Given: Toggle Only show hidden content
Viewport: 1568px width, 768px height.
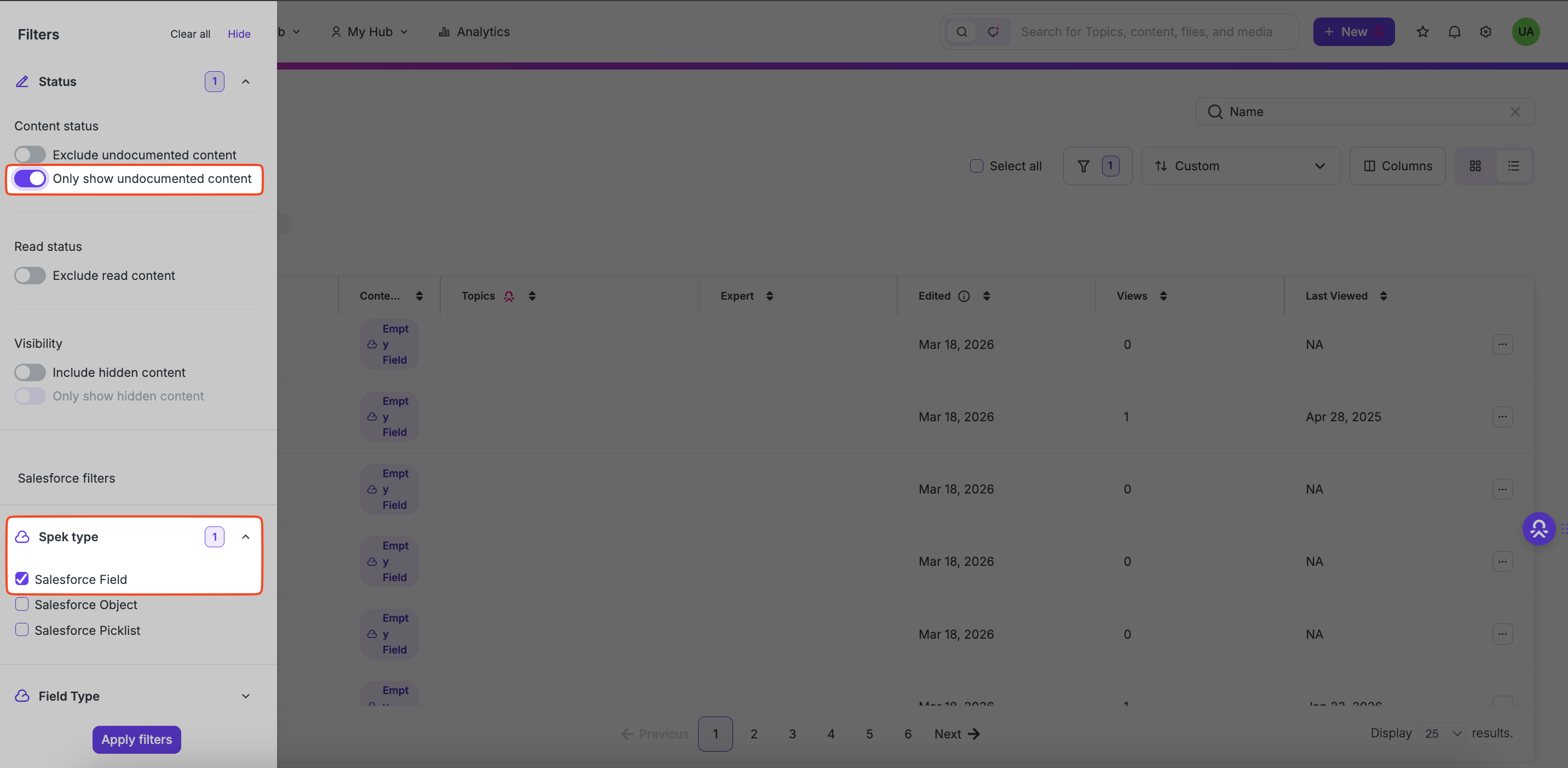Looking at the screenshot, I should [x=30, y=396].
